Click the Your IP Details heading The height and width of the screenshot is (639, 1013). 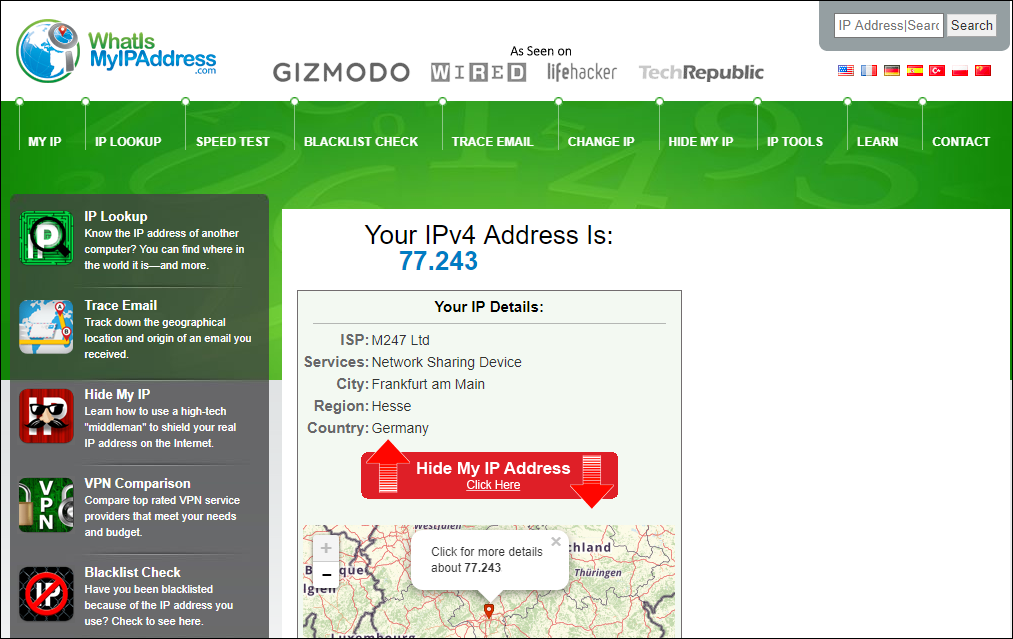(x=489, y=307)
